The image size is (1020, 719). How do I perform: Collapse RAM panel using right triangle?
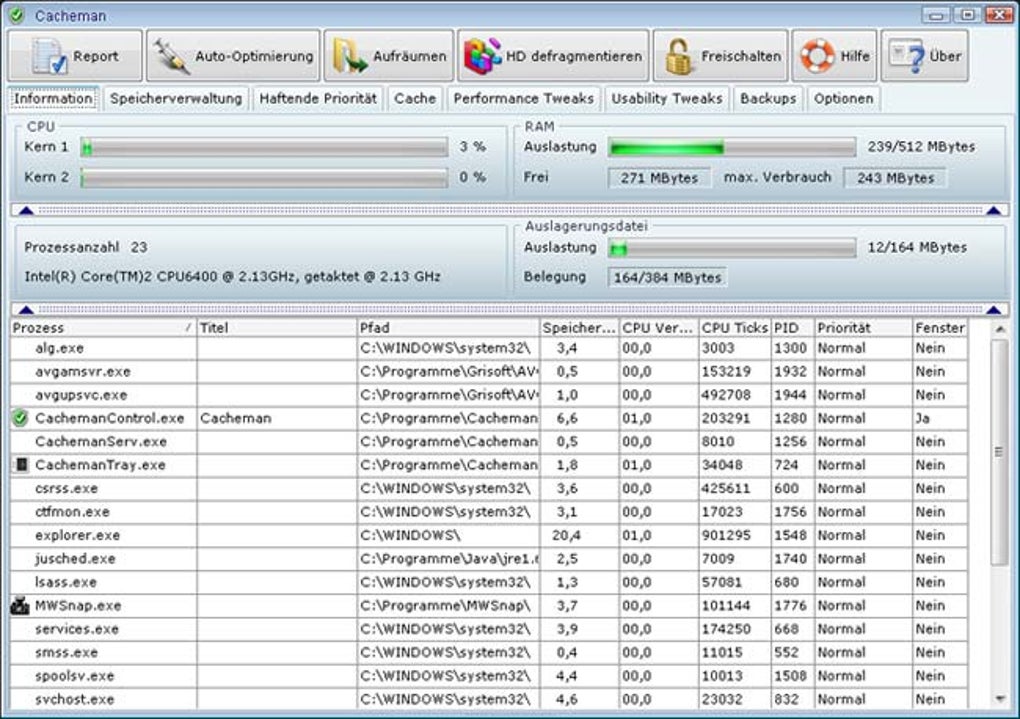click(993, 210)
